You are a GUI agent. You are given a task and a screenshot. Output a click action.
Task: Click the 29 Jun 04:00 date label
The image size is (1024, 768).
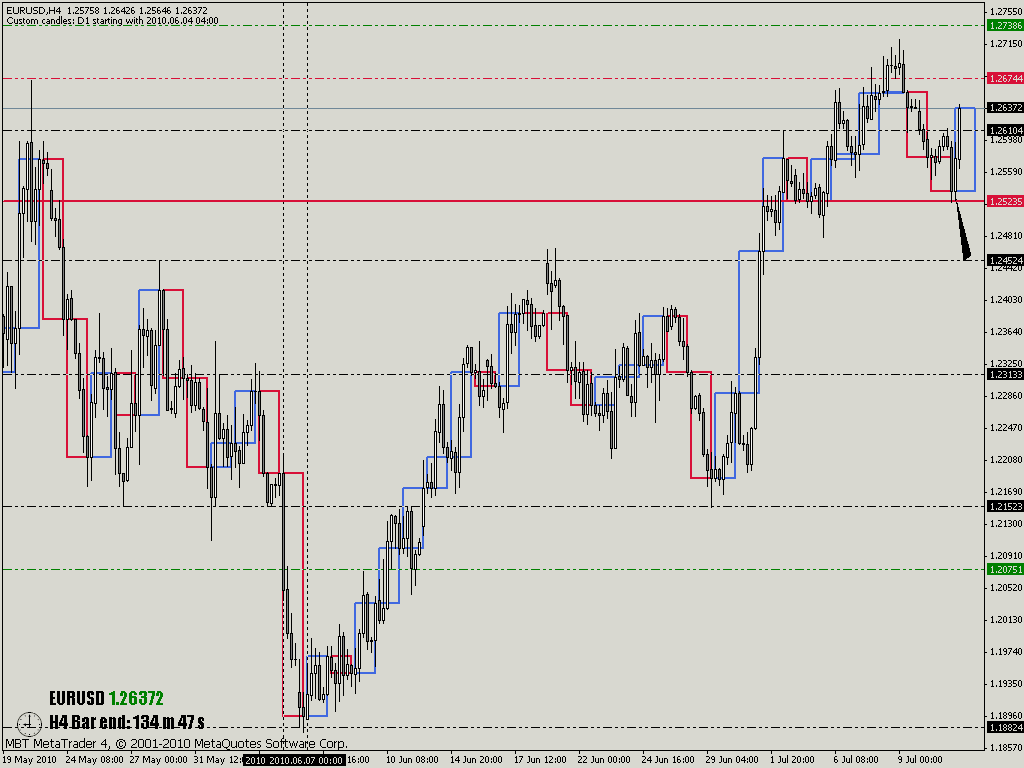731,760
